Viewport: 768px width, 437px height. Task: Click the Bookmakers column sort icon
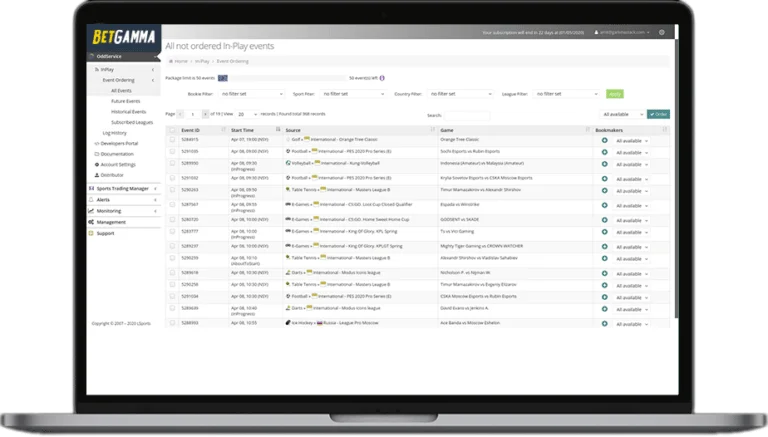coord(665,130)
